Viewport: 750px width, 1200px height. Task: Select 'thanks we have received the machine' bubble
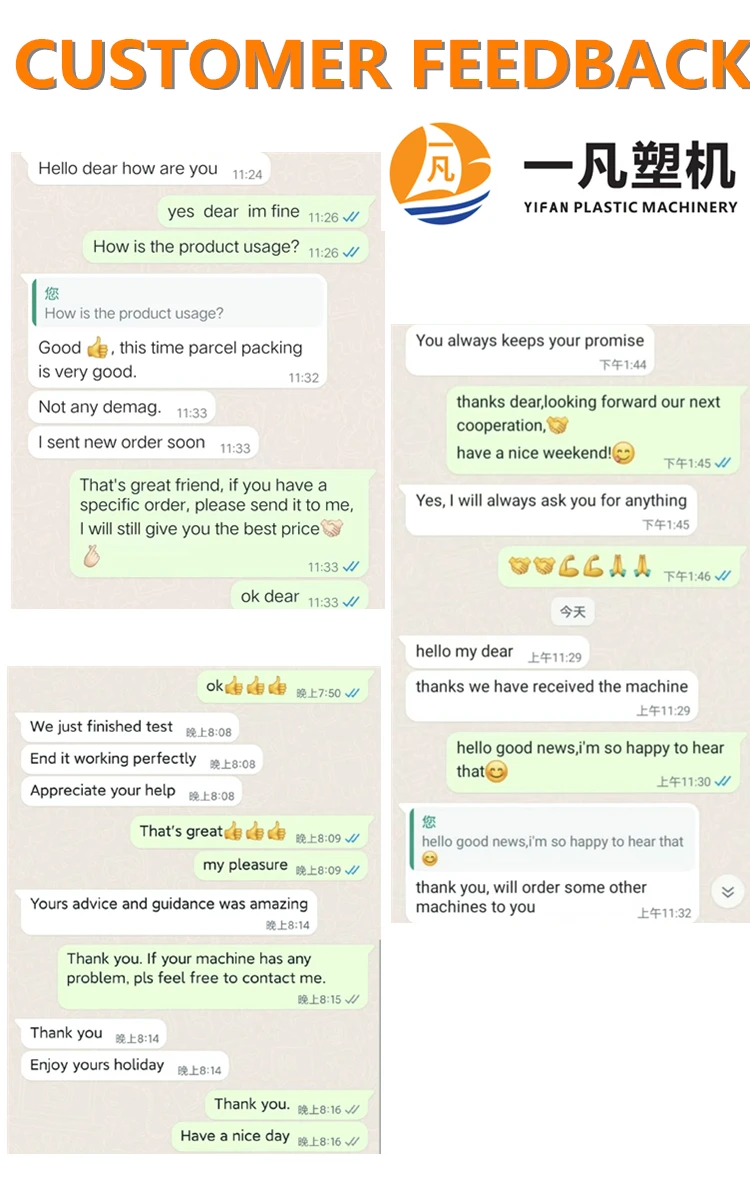551,687
